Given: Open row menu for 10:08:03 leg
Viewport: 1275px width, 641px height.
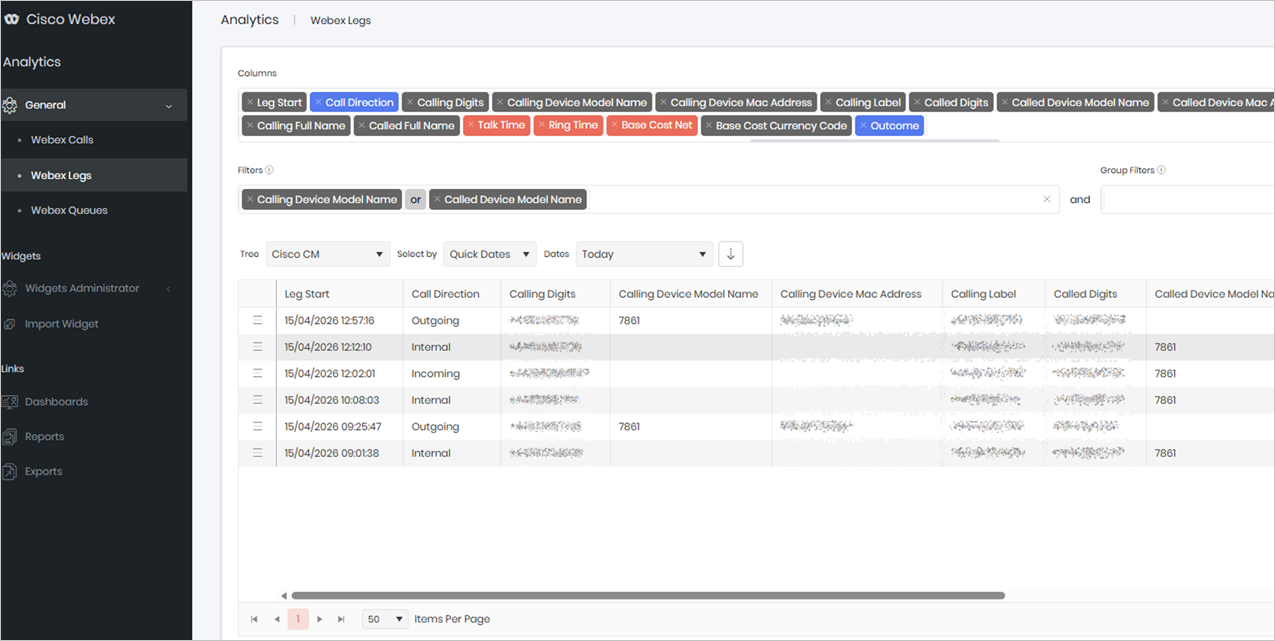Looking at the screenshot, I should click(x=257, y=400).
